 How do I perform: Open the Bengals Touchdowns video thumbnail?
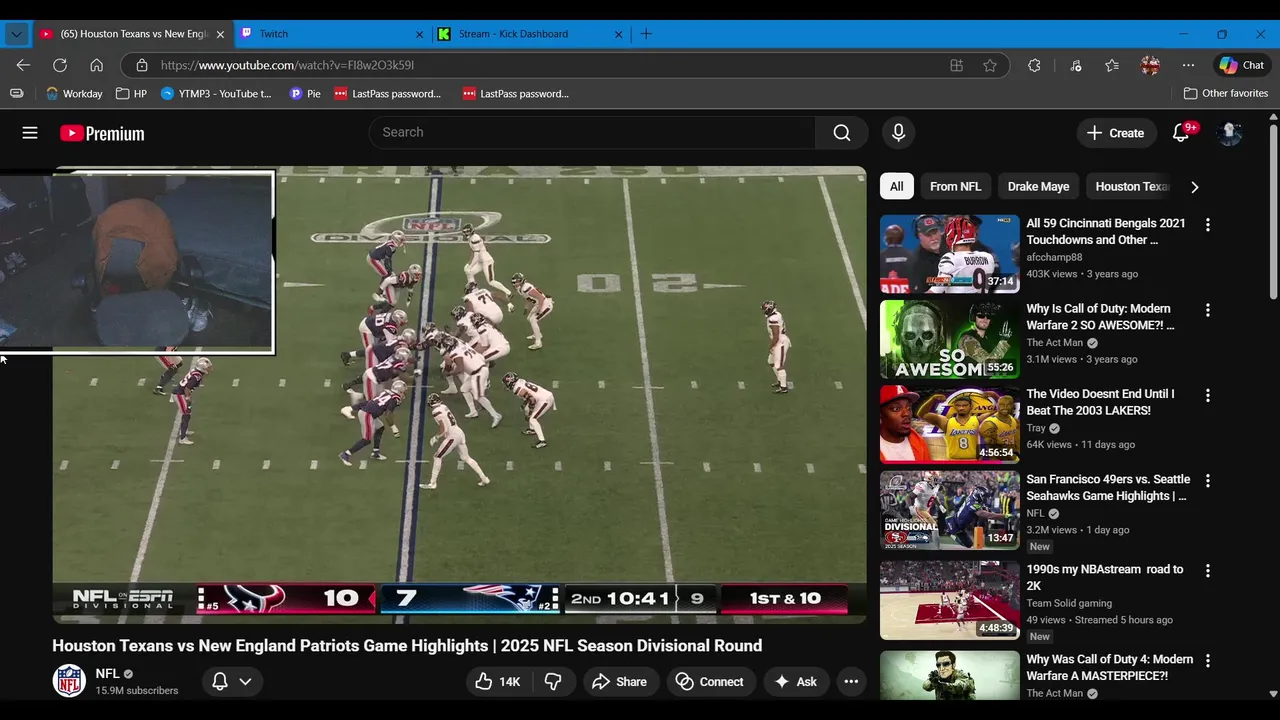[x=950, y=254]
